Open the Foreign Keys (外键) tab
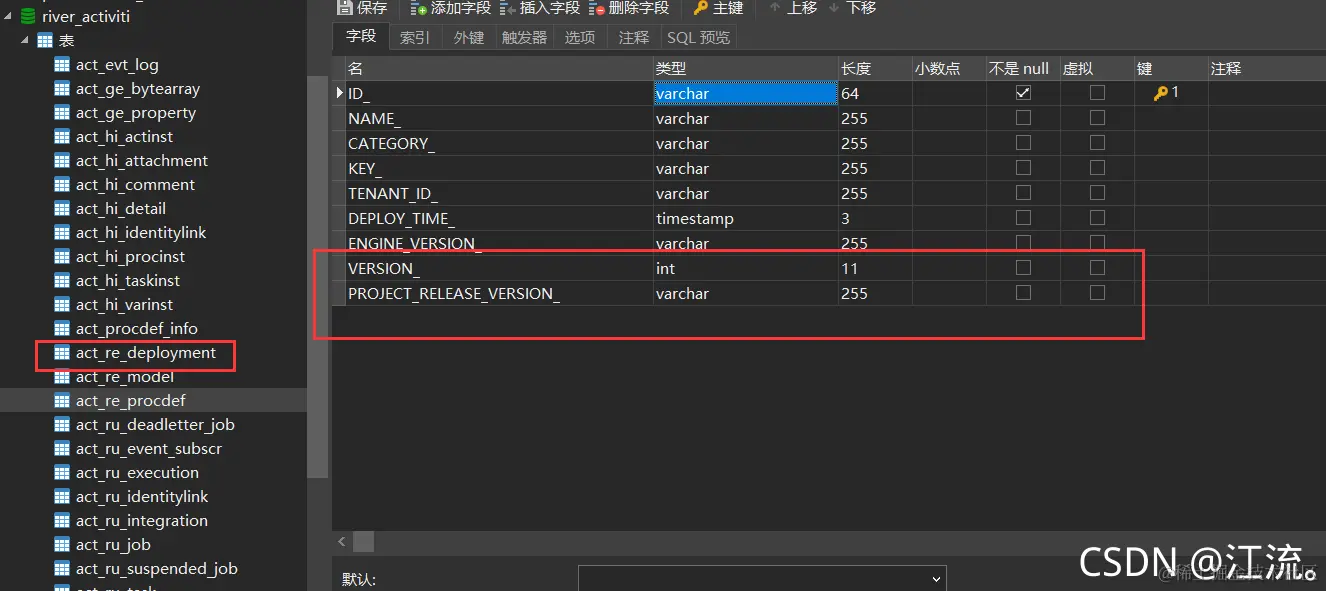This screenshot has width=1326, height=591. tap(469, 37)
